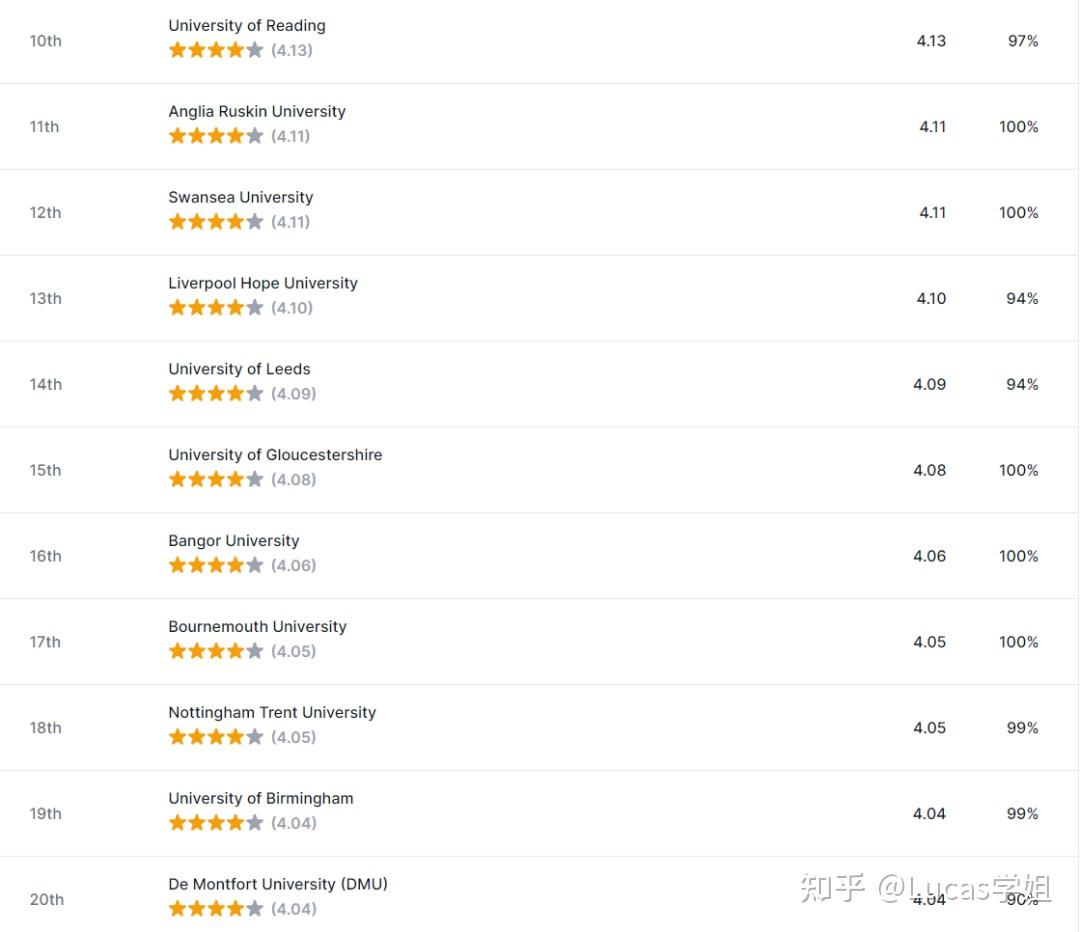Click University of Leeds star rating
Image resolution: width=1080 pixels, height=932 pixels.
tap(216, 395)
